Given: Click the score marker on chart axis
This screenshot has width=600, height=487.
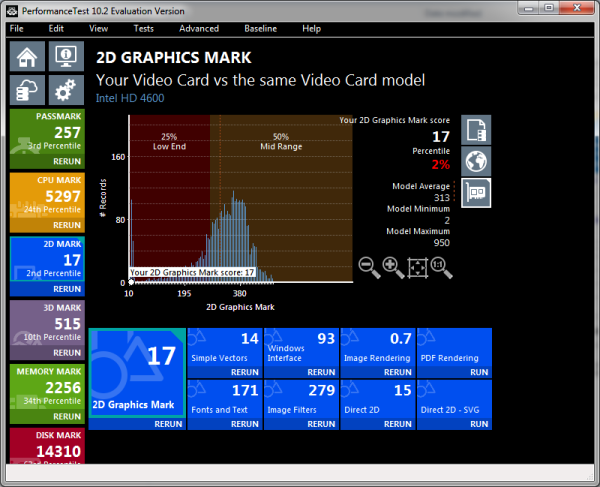Looking at the screenshot, I should coord(131,282).
